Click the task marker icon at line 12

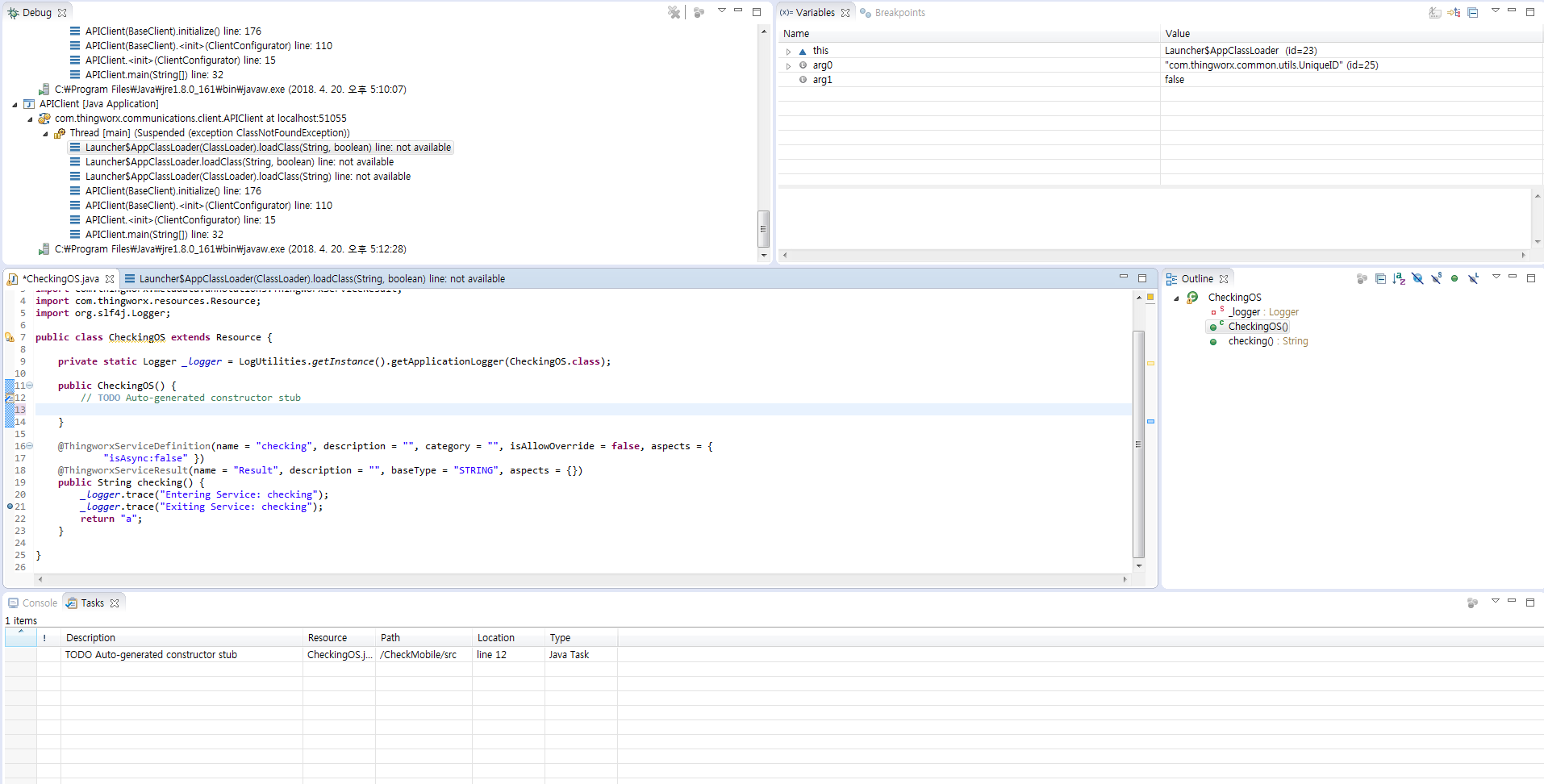coord(10,398)
